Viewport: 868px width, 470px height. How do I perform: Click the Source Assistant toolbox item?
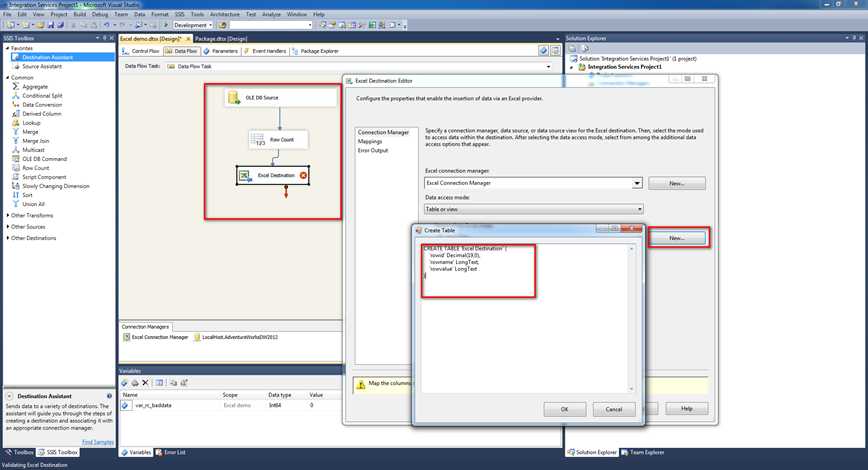click(42, 66)
